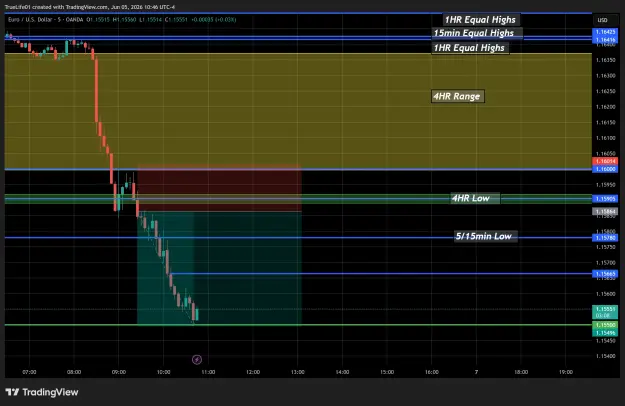This screenshot has width=625, height=406.
Task: Click the blue 1.16000 price tag
Action: coord(605,169)
